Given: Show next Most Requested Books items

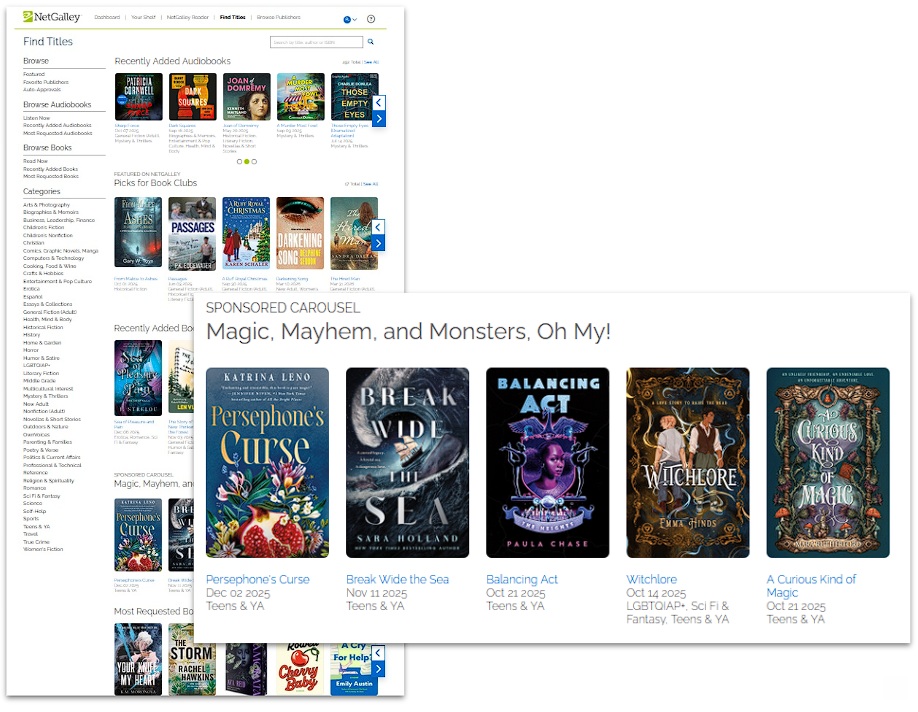Looking at the screenshot, I should point(378,668).
